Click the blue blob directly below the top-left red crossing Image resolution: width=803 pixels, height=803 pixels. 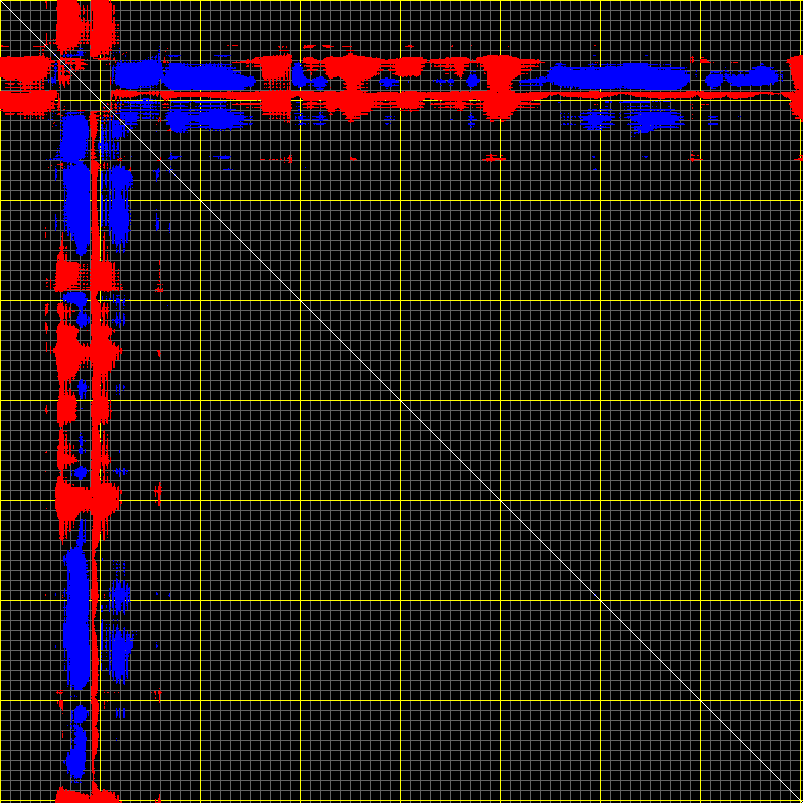pyautogui.click(x=73, y=138)
